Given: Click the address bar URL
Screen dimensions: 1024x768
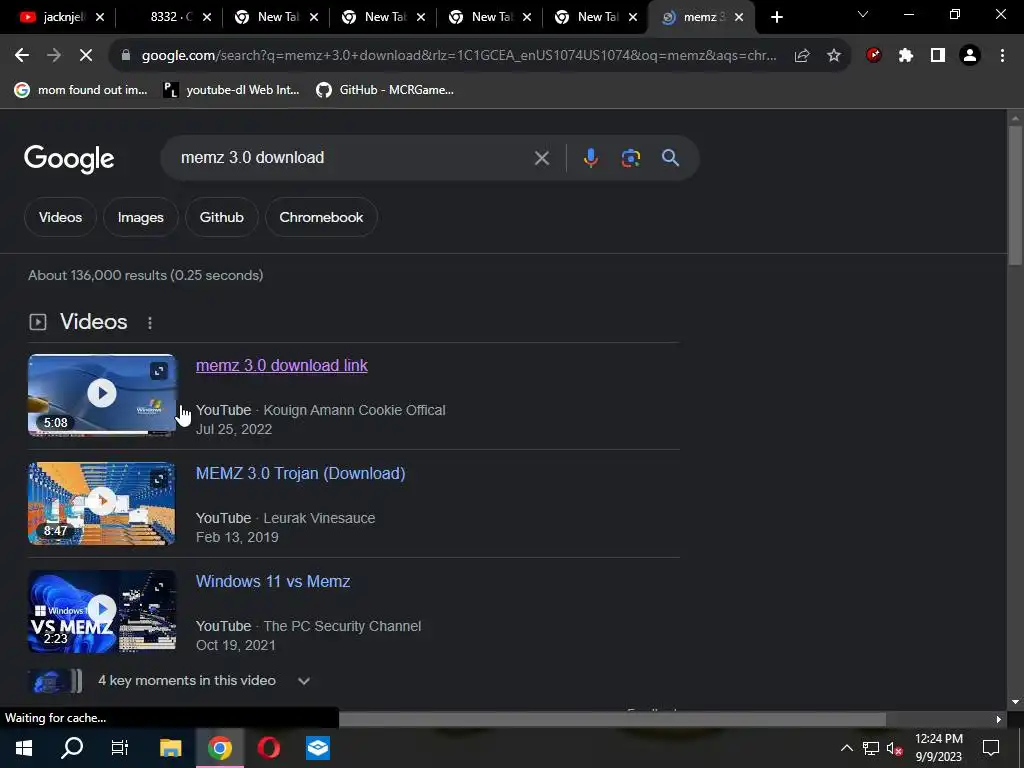Looking at the screenshot, I should pos(459,56).
